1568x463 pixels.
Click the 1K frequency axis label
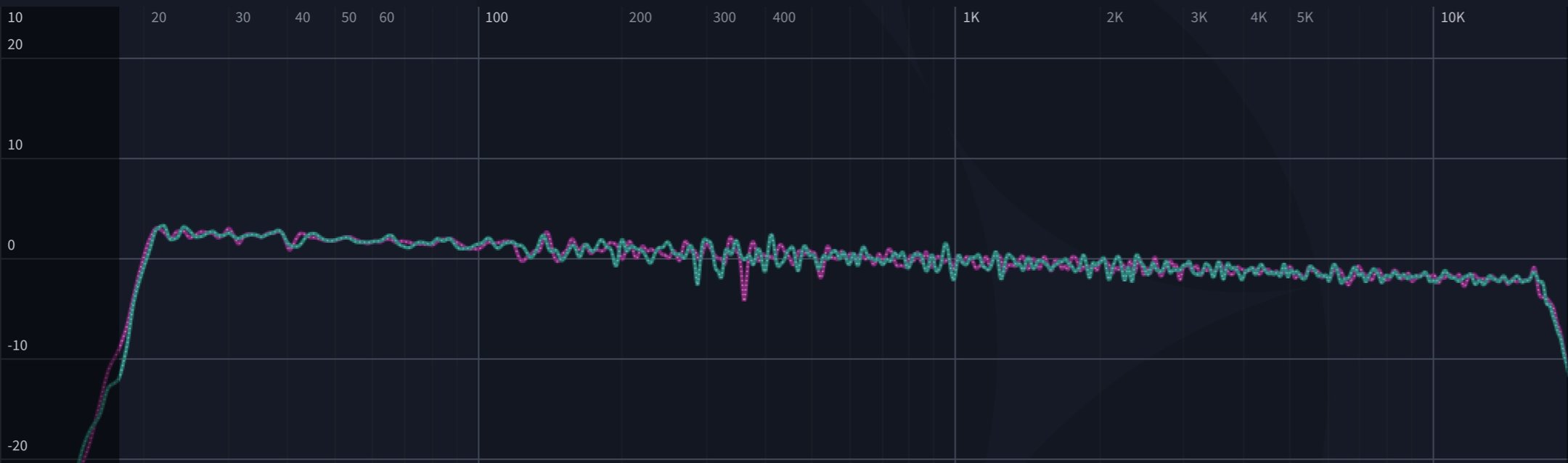tap(971, 17)
